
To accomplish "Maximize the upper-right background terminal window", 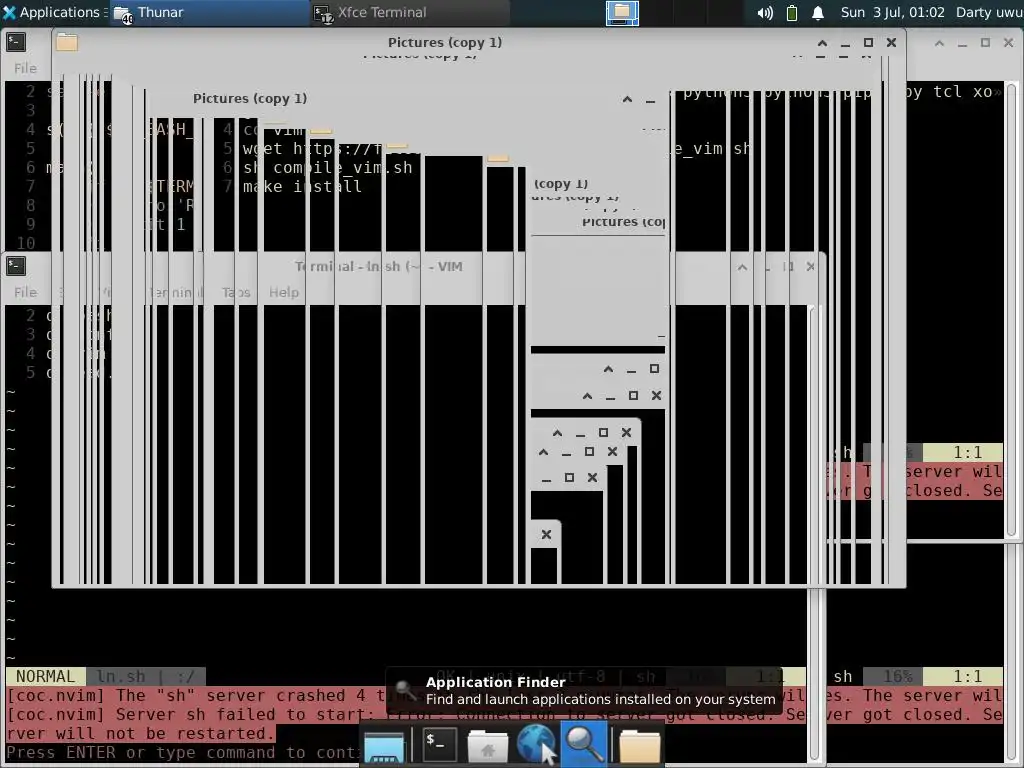I will [985, 43].
